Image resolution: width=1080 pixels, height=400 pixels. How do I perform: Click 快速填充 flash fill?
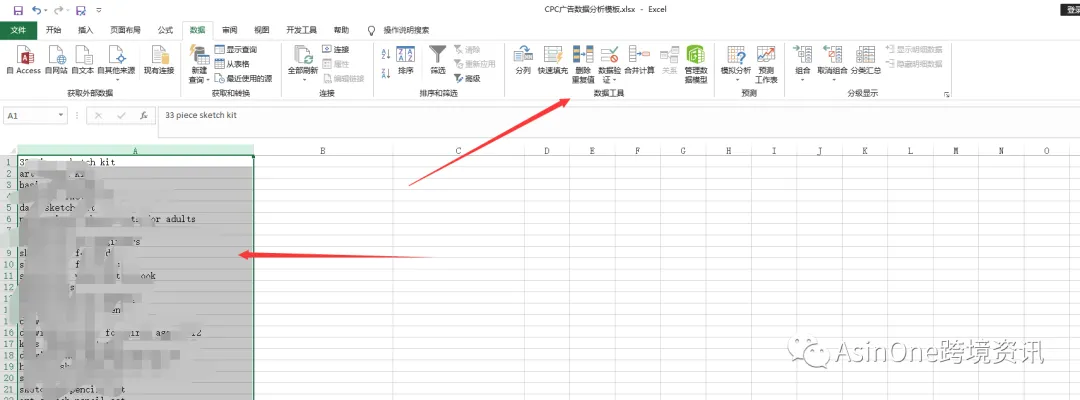coord(552,60)
